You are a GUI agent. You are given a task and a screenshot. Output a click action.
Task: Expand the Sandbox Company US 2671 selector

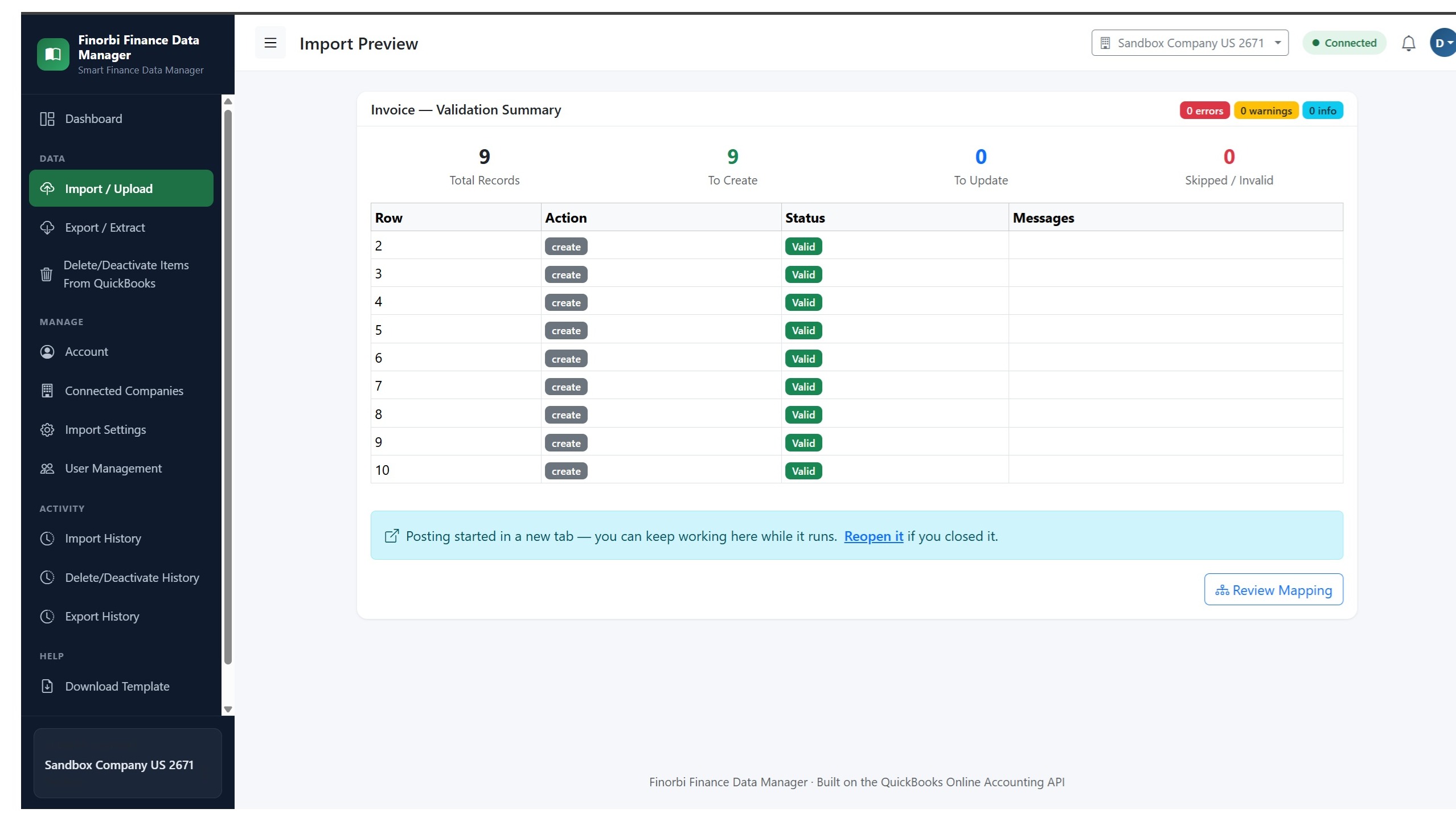pos(1190,43)
